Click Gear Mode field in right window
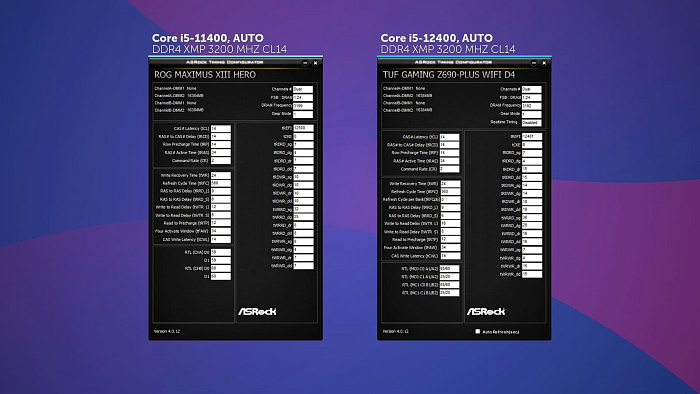 pyautogui.click(x=532, y=114)
